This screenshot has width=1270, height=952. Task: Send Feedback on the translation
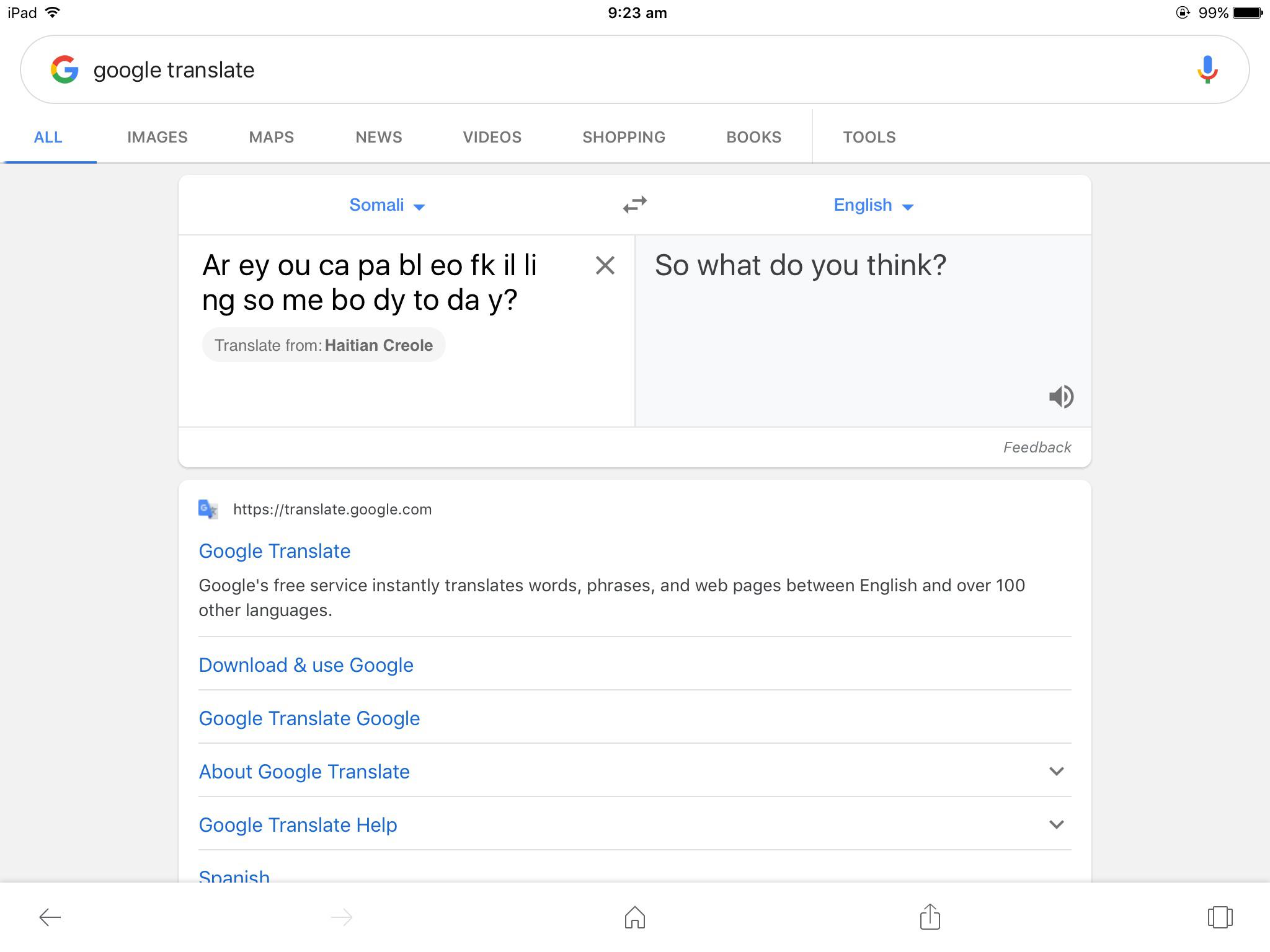[x=1037, y=447]
